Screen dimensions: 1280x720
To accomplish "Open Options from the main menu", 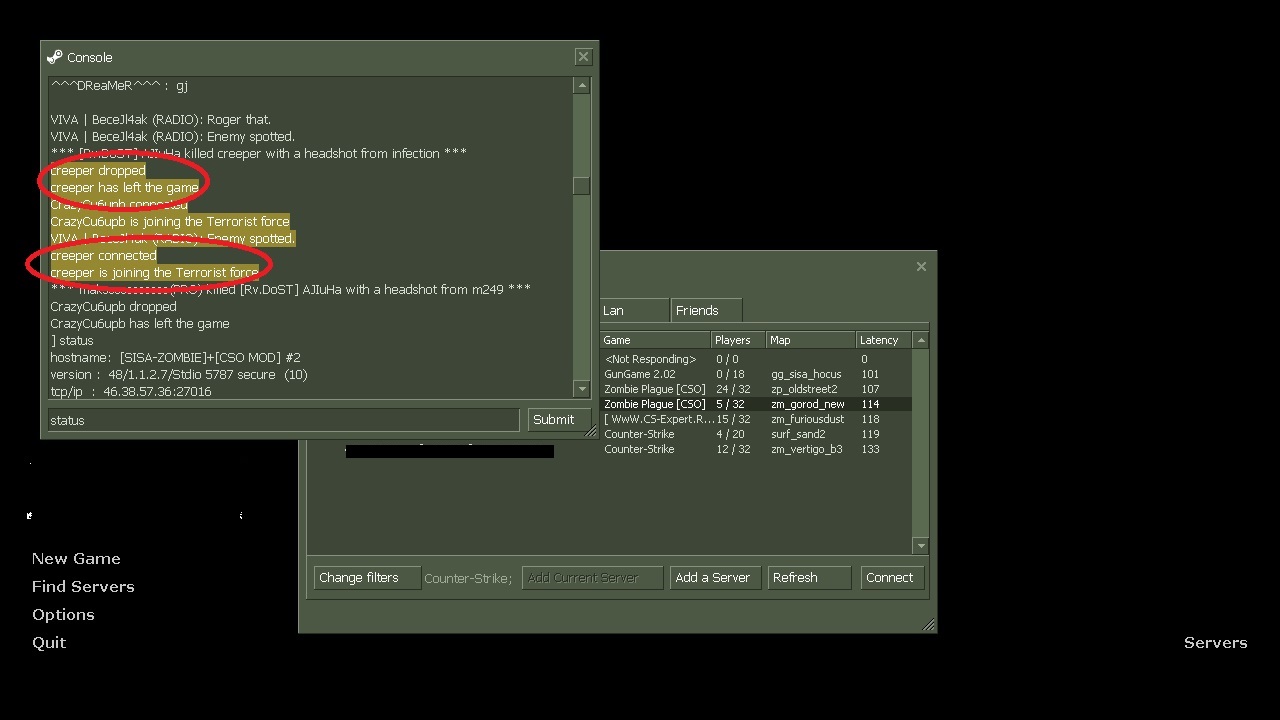I will (x=63, y=615).
